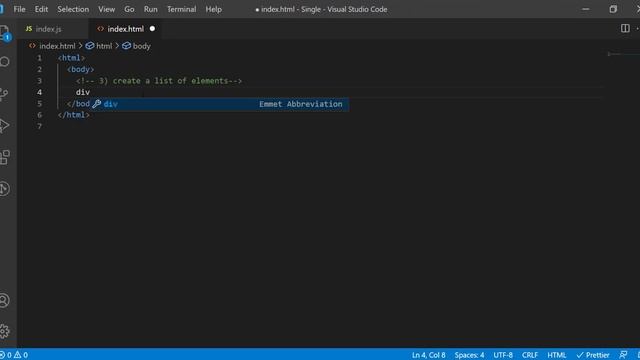The height and width of the screenshot is (360, 640).
Task: Restore down the VS Code window
Action: pyautogui.click(x=613, y=9)
